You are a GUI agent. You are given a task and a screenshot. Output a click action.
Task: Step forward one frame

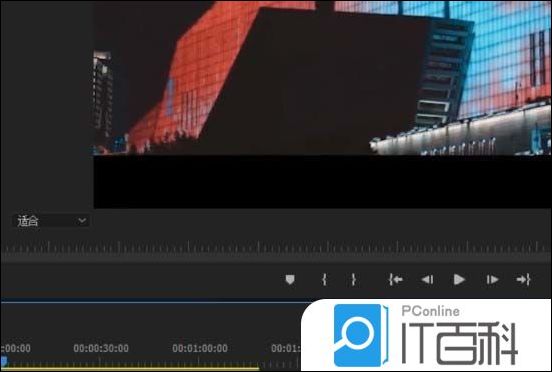pos(492,280)
